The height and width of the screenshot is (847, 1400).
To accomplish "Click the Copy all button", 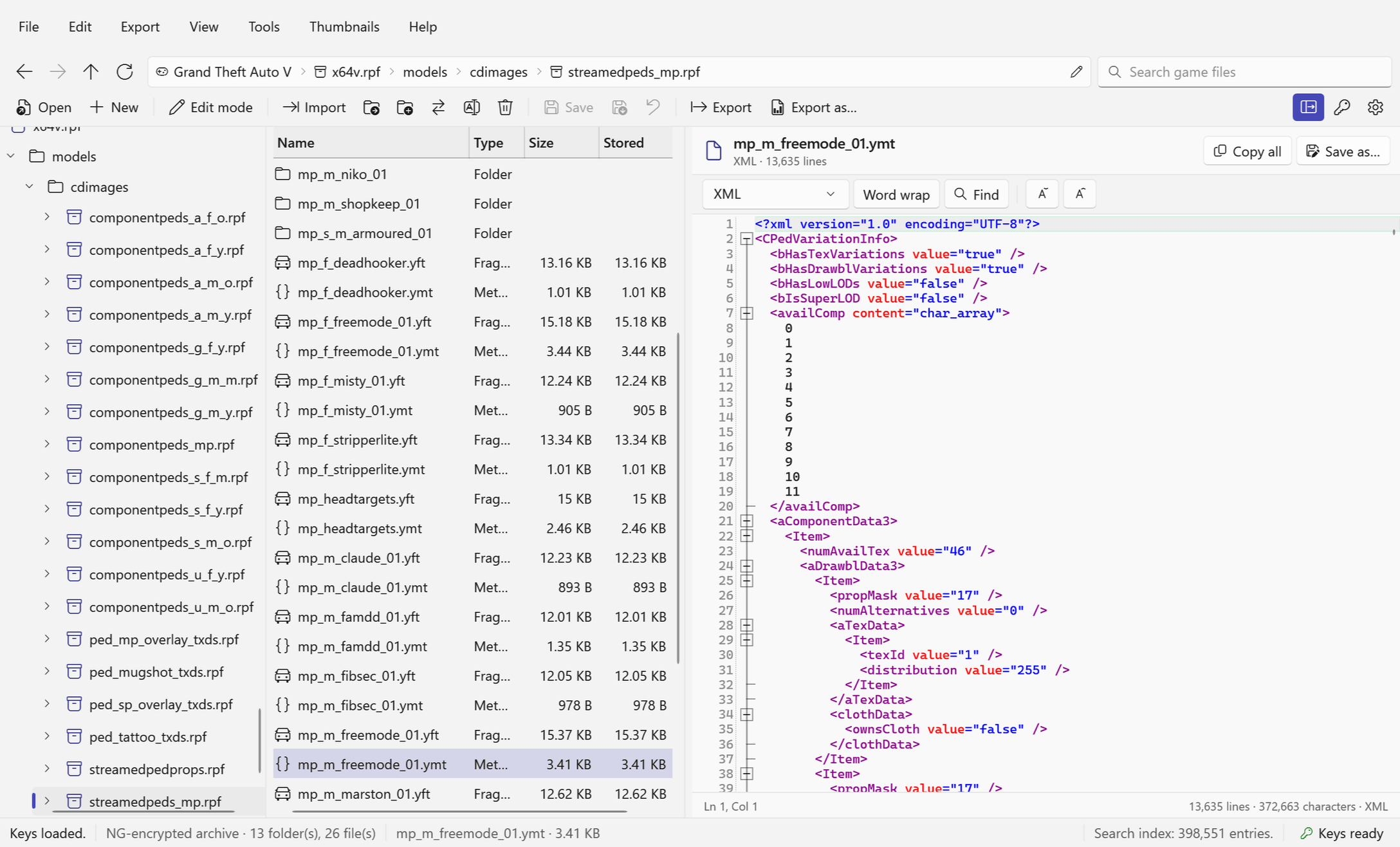I will pyautogui.click(x=1247, y=151).
